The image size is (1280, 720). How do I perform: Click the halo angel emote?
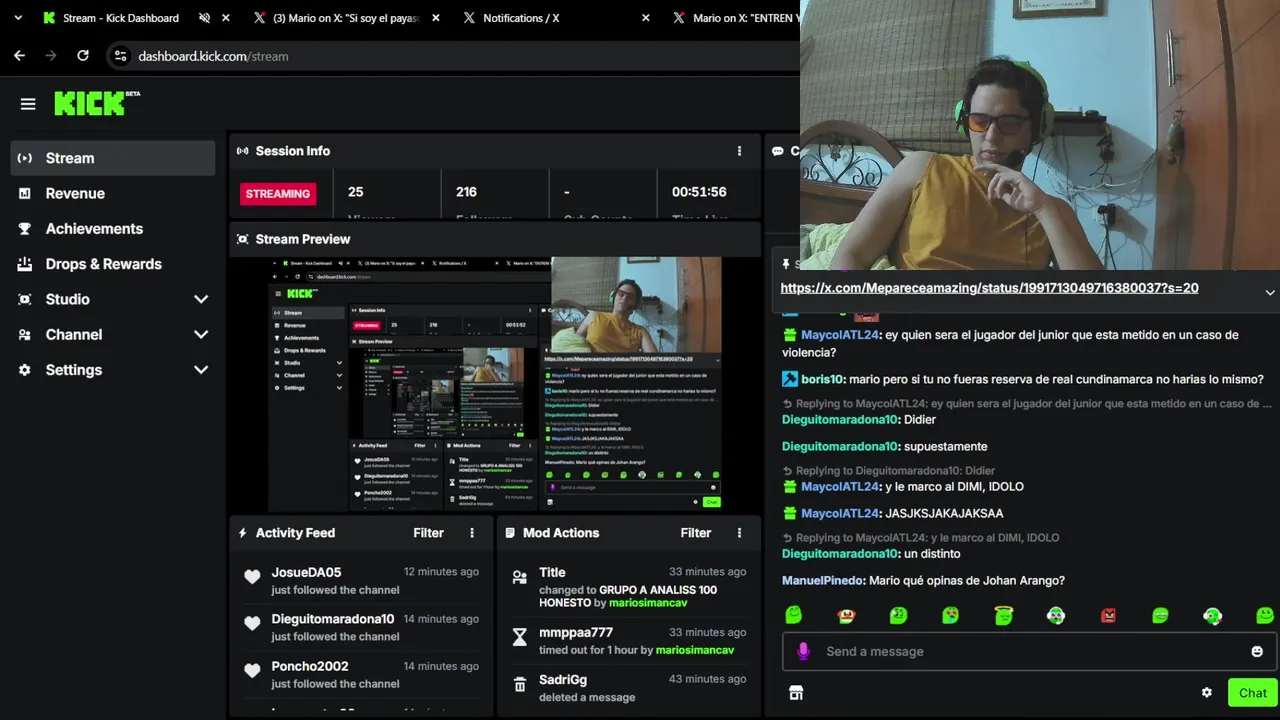coord(1003,615)
